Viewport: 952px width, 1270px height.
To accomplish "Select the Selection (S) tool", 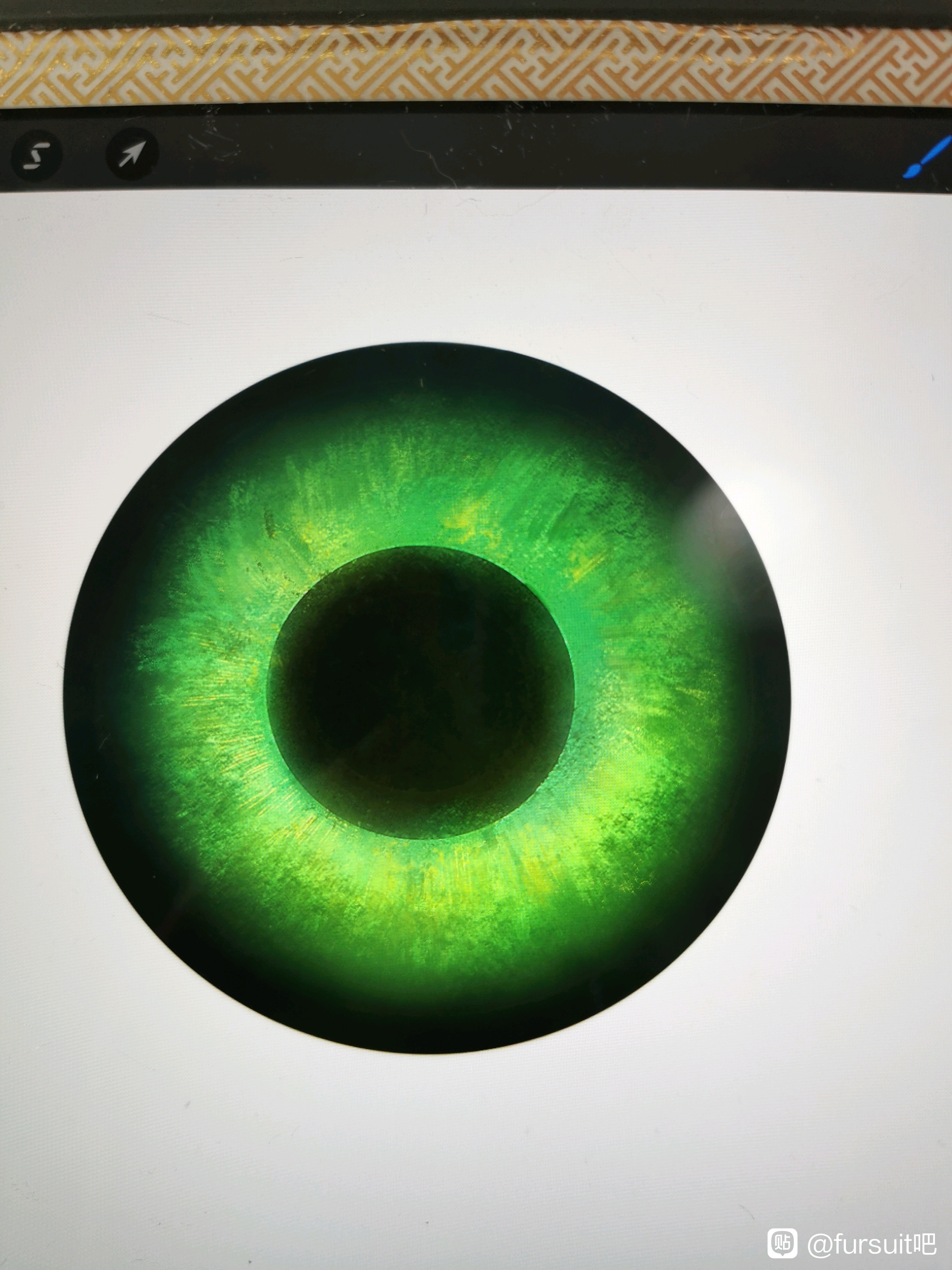I will pyautogui.click(x=36, y=155).
